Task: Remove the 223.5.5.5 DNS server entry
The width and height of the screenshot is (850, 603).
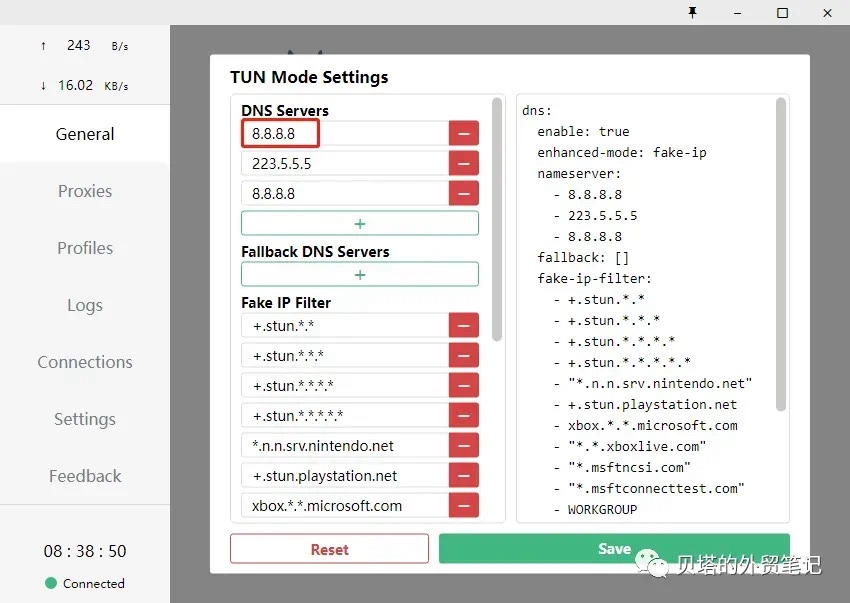Action: click(463, 163)
